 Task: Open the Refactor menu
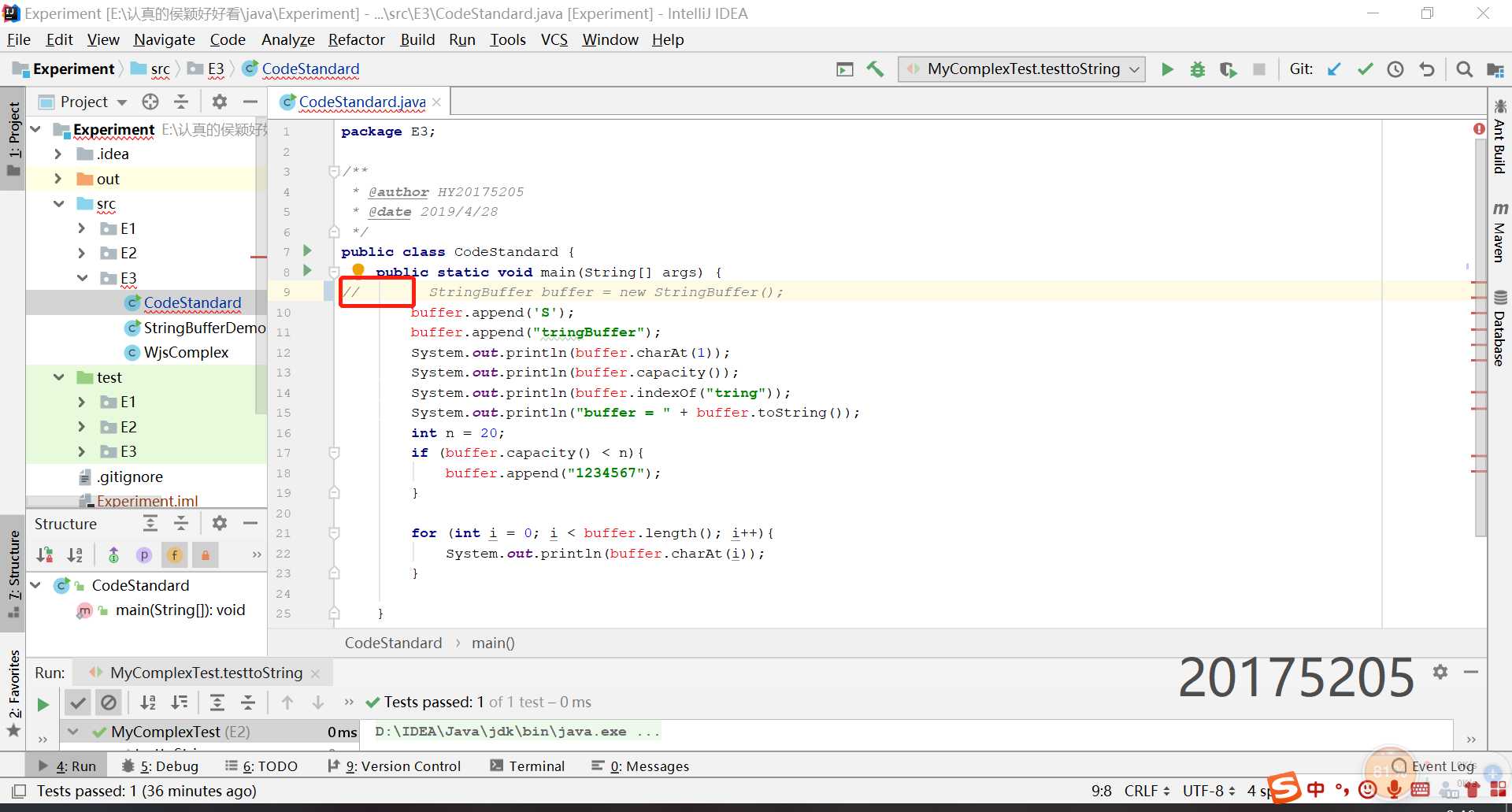[356, 39]
